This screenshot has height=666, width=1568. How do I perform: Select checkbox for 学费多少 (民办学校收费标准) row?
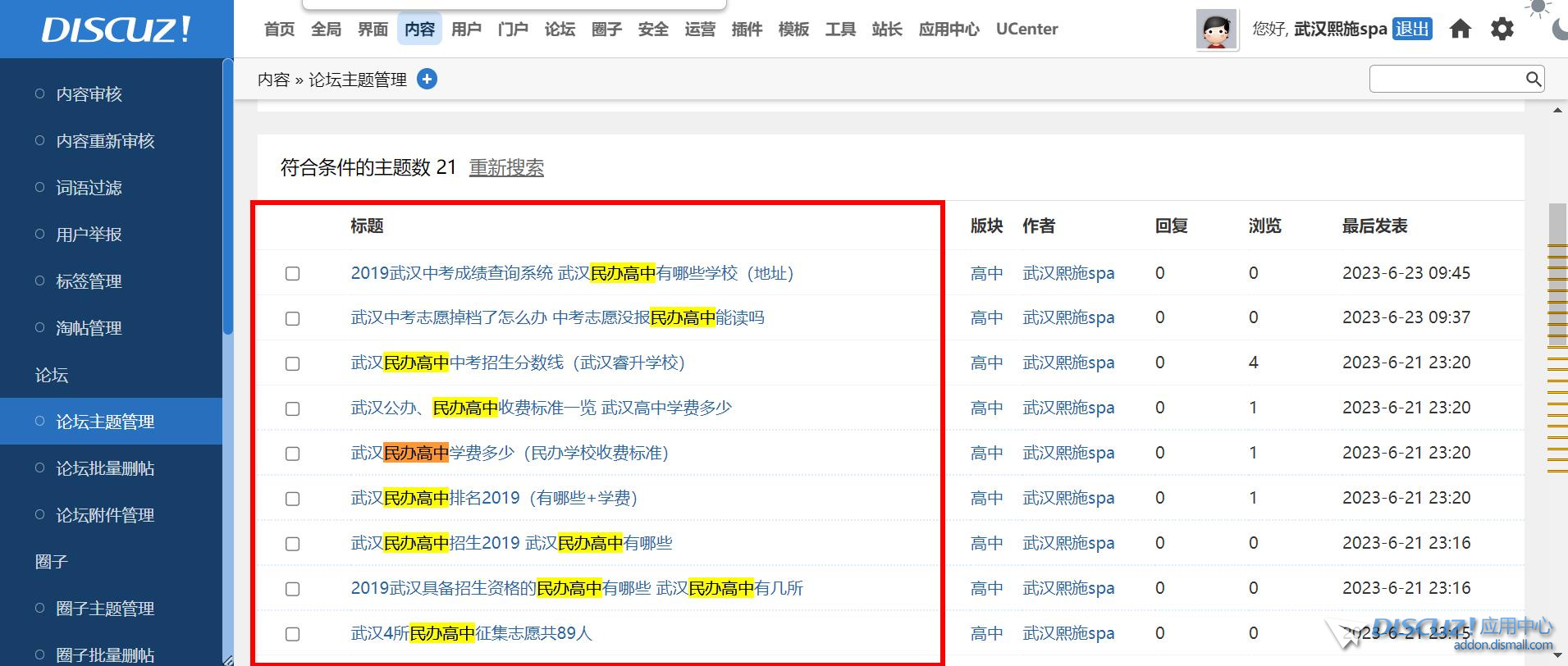coord(292,454)
